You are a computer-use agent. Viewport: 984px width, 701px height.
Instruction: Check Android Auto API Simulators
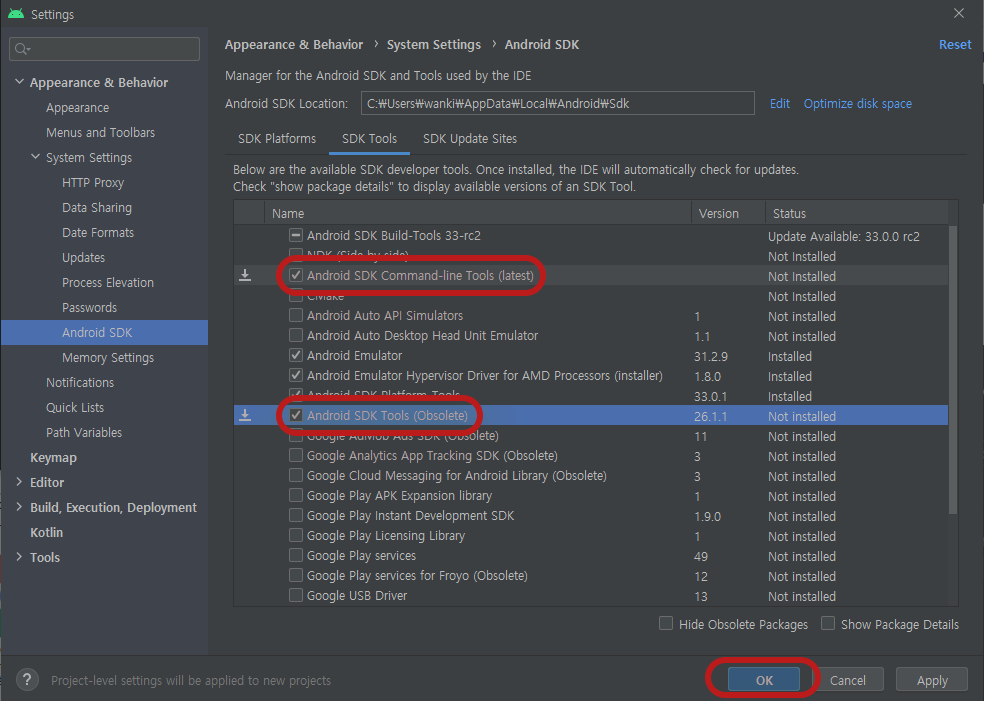click(296, 315)
